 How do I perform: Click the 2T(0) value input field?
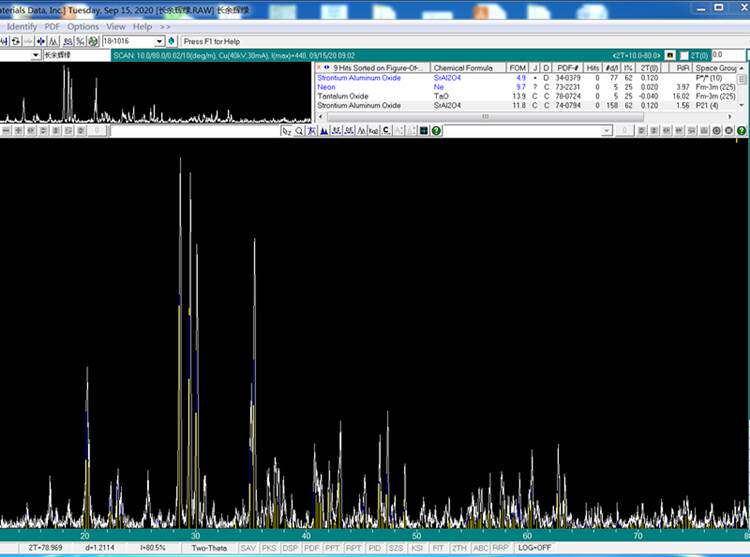[x=728, y=55]
